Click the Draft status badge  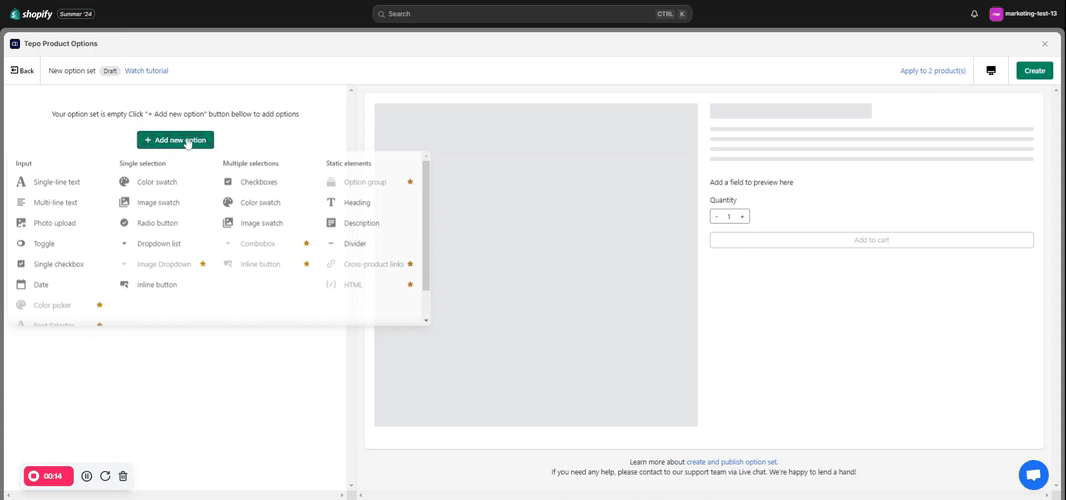[x=110, y=71]
